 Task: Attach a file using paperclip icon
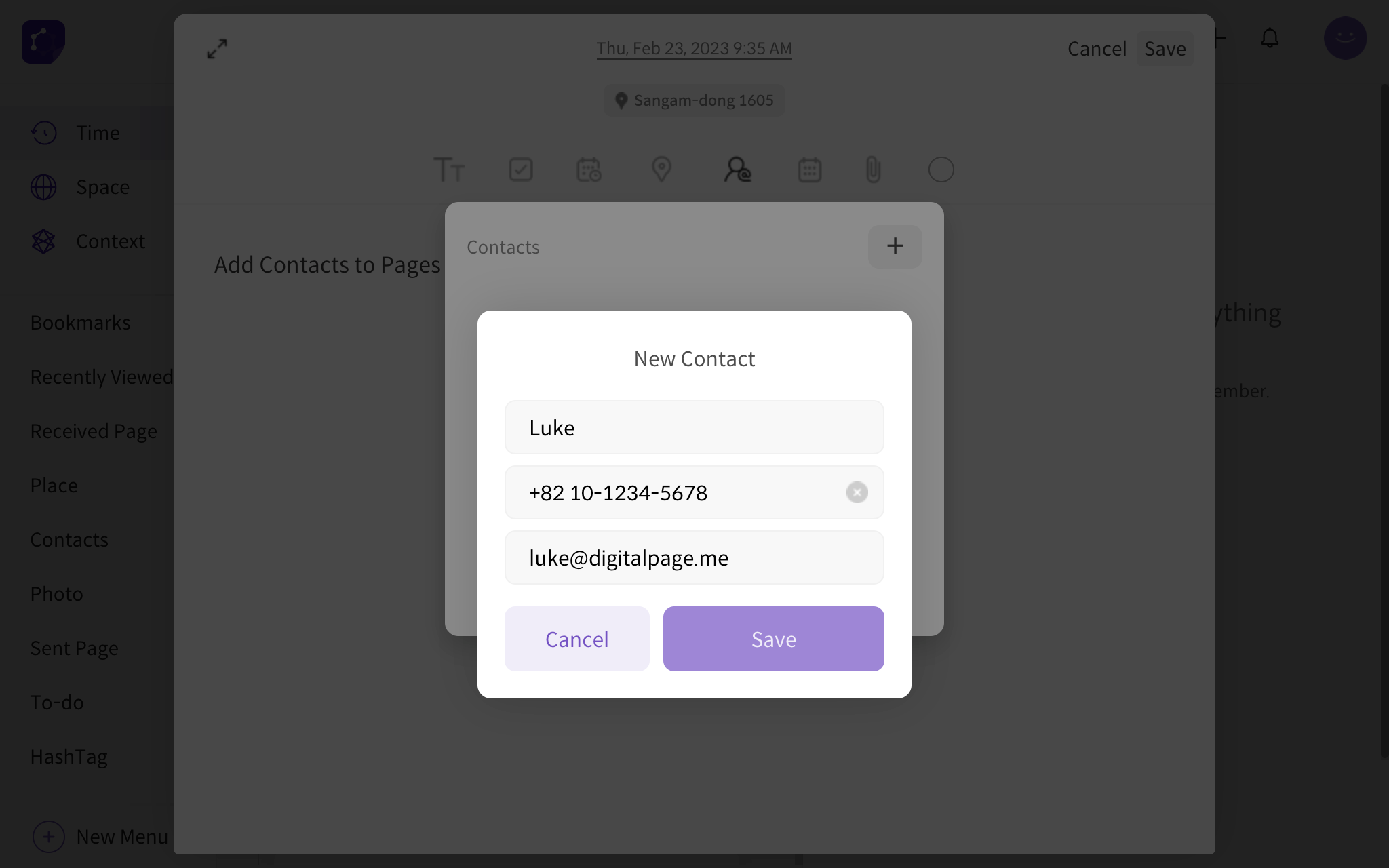coord(874,170)
